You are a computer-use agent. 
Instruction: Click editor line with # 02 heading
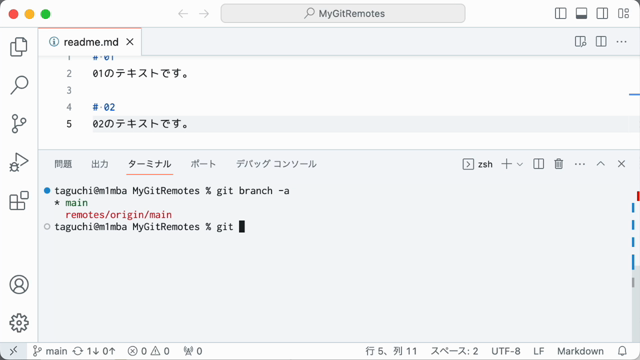104,107
